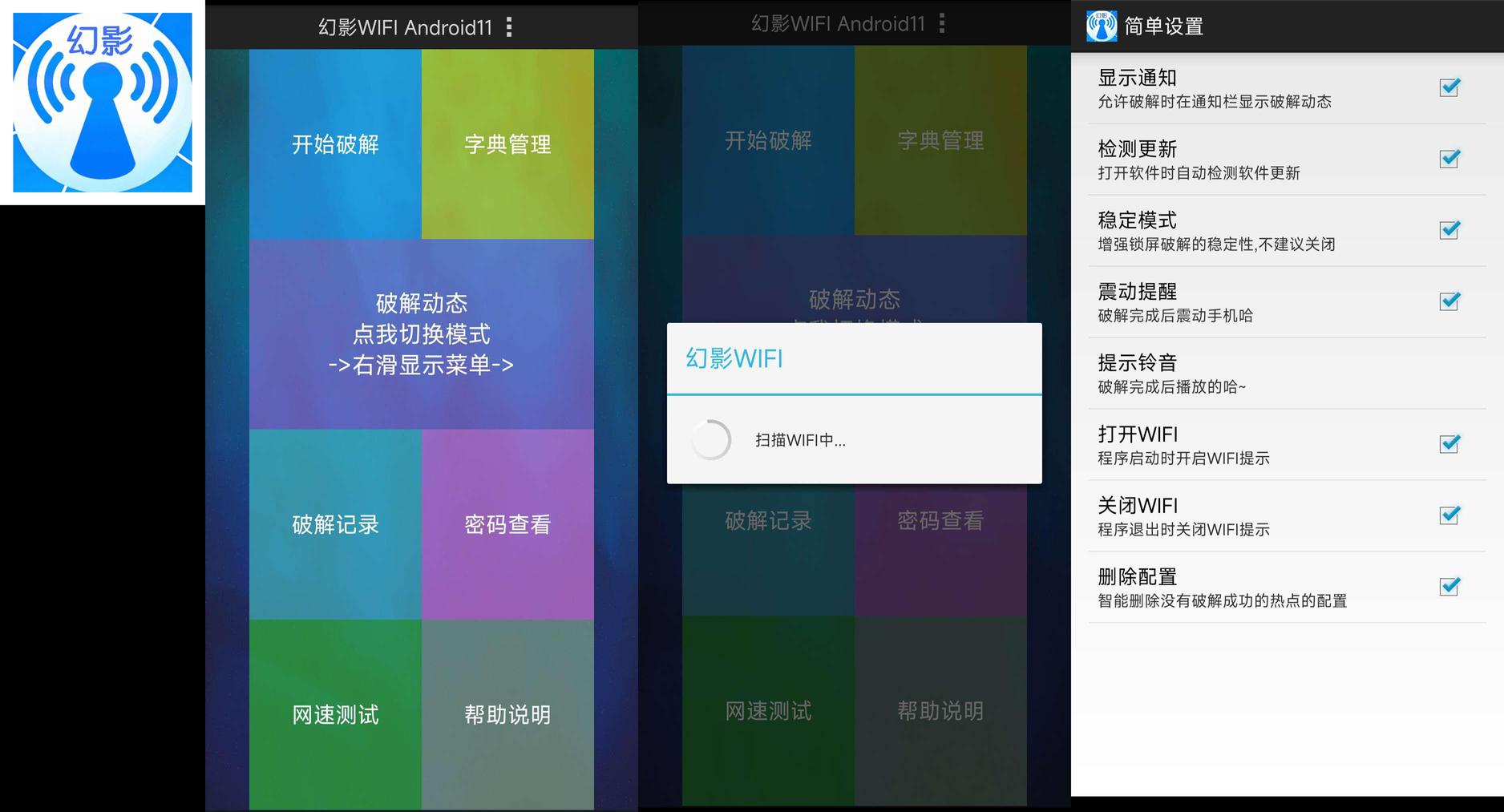The width and height of the screenshot is (1504, 812).
Task: Launch the 网速测试 tile on main screen
Action: [335, 714]
